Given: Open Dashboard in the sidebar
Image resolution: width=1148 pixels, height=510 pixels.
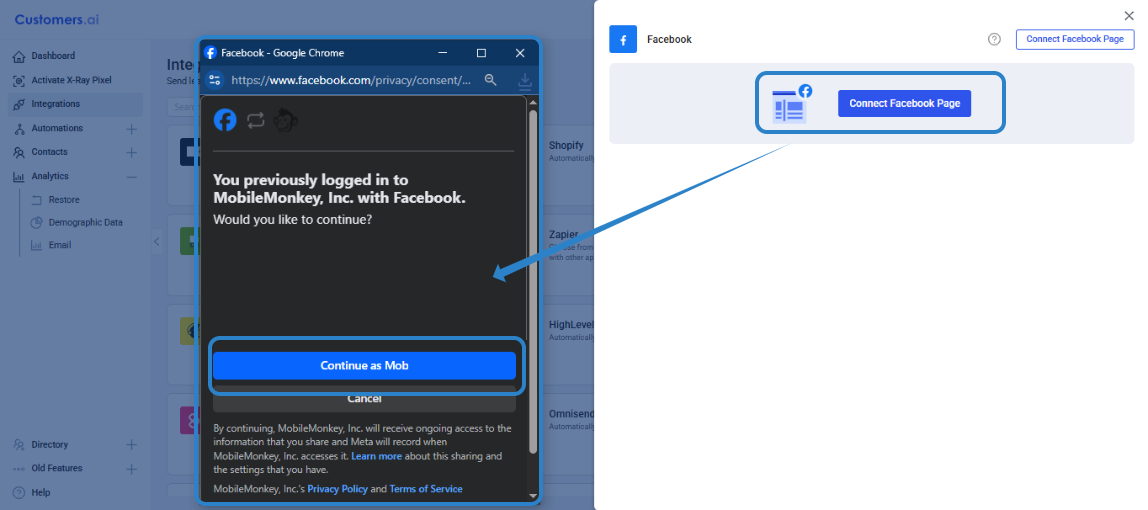Looking at the screenshot, I should point(53,56).
